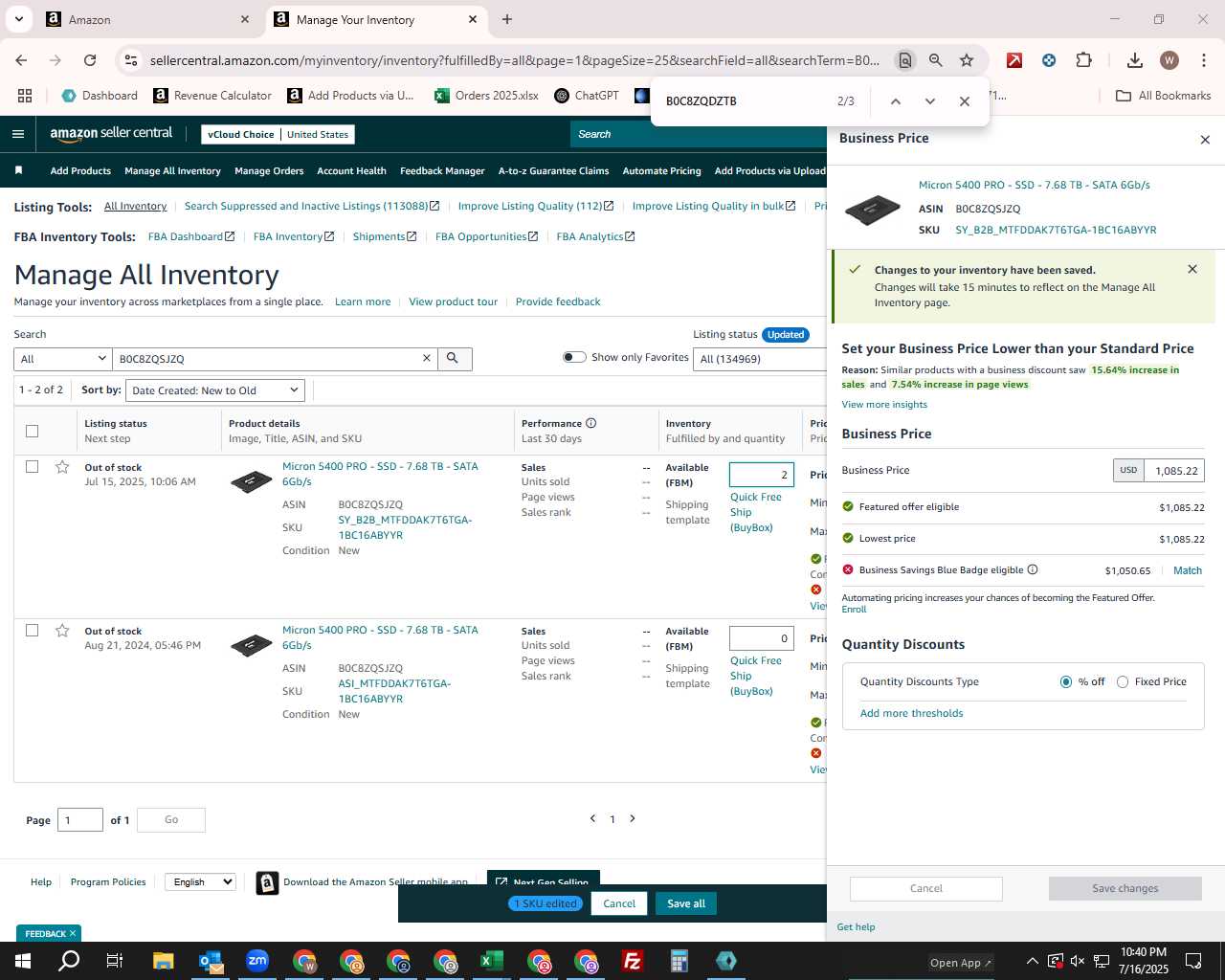
Task: Open the Revenue Calculator bookmark
Action: (212, 96)
